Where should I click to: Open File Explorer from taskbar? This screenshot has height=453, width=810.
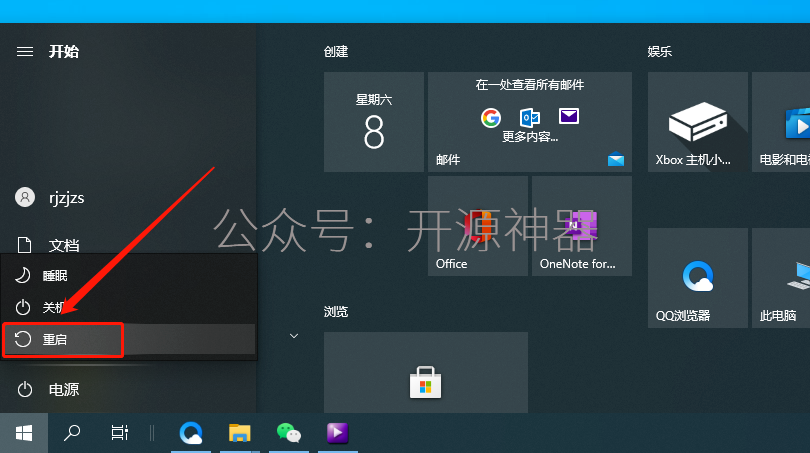(x=240, y=433)
